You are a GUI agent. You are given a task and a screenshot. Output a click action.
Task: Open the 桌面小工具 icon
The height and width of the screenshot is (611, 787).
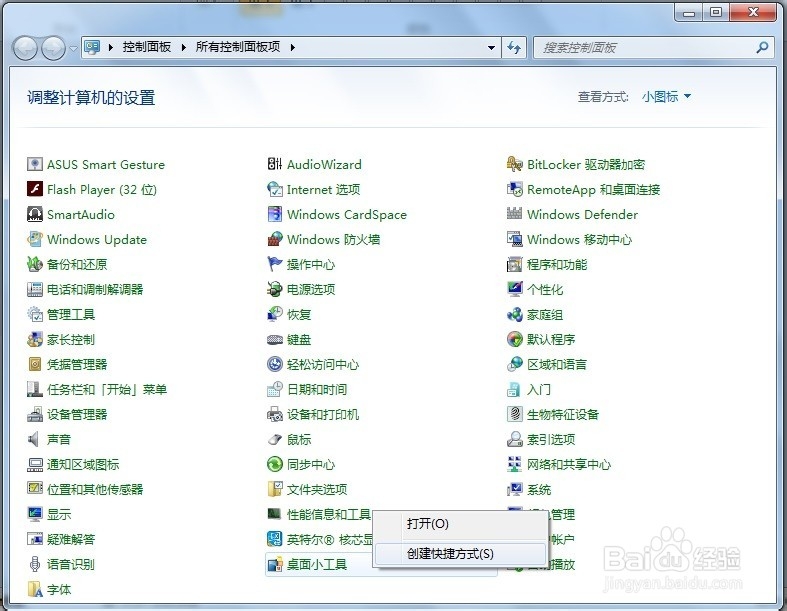click(x=275, y=564)
